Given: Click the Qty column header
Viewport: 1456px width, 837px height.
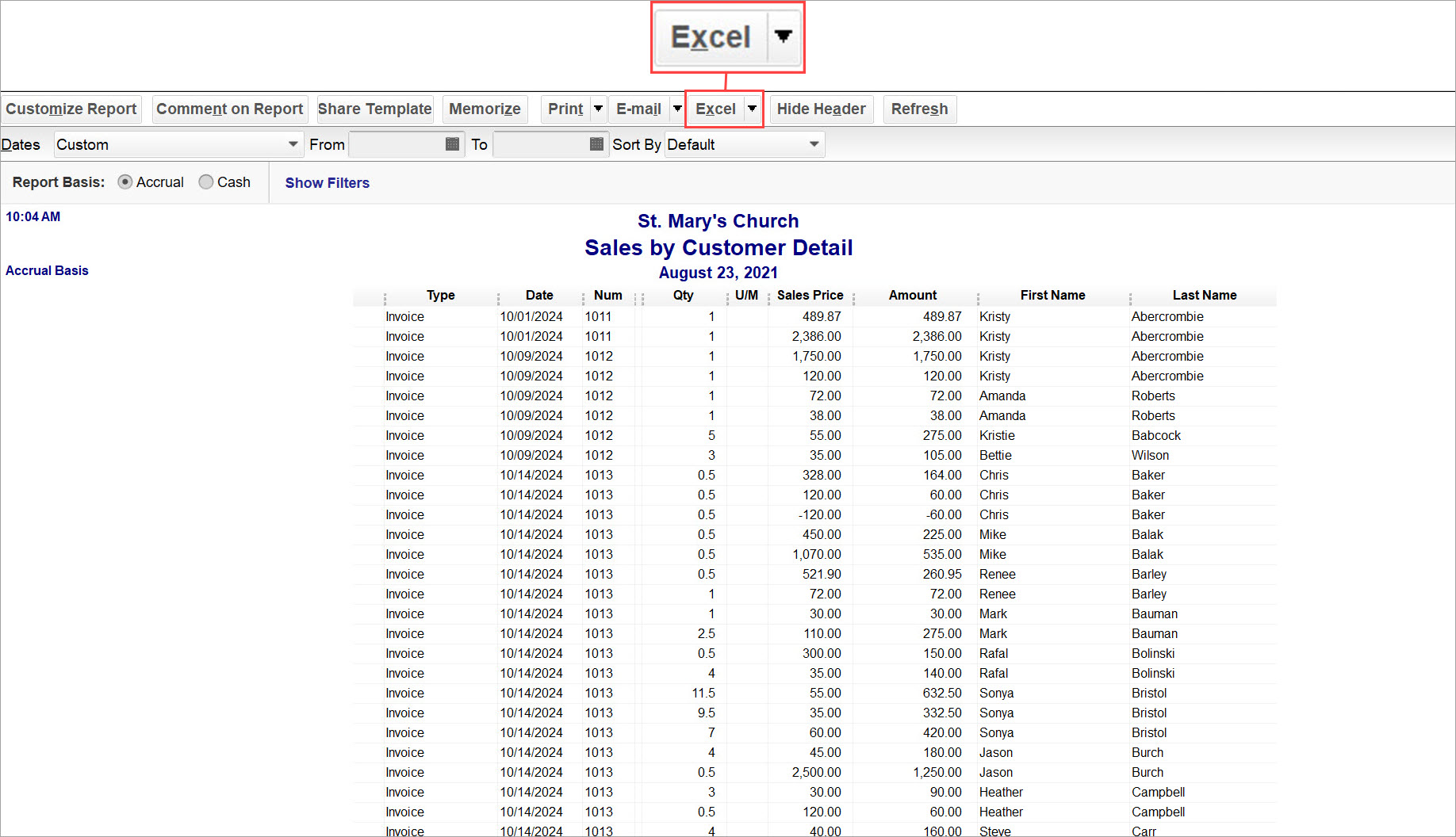Looking at the screenshot, I should pos(684,295).
